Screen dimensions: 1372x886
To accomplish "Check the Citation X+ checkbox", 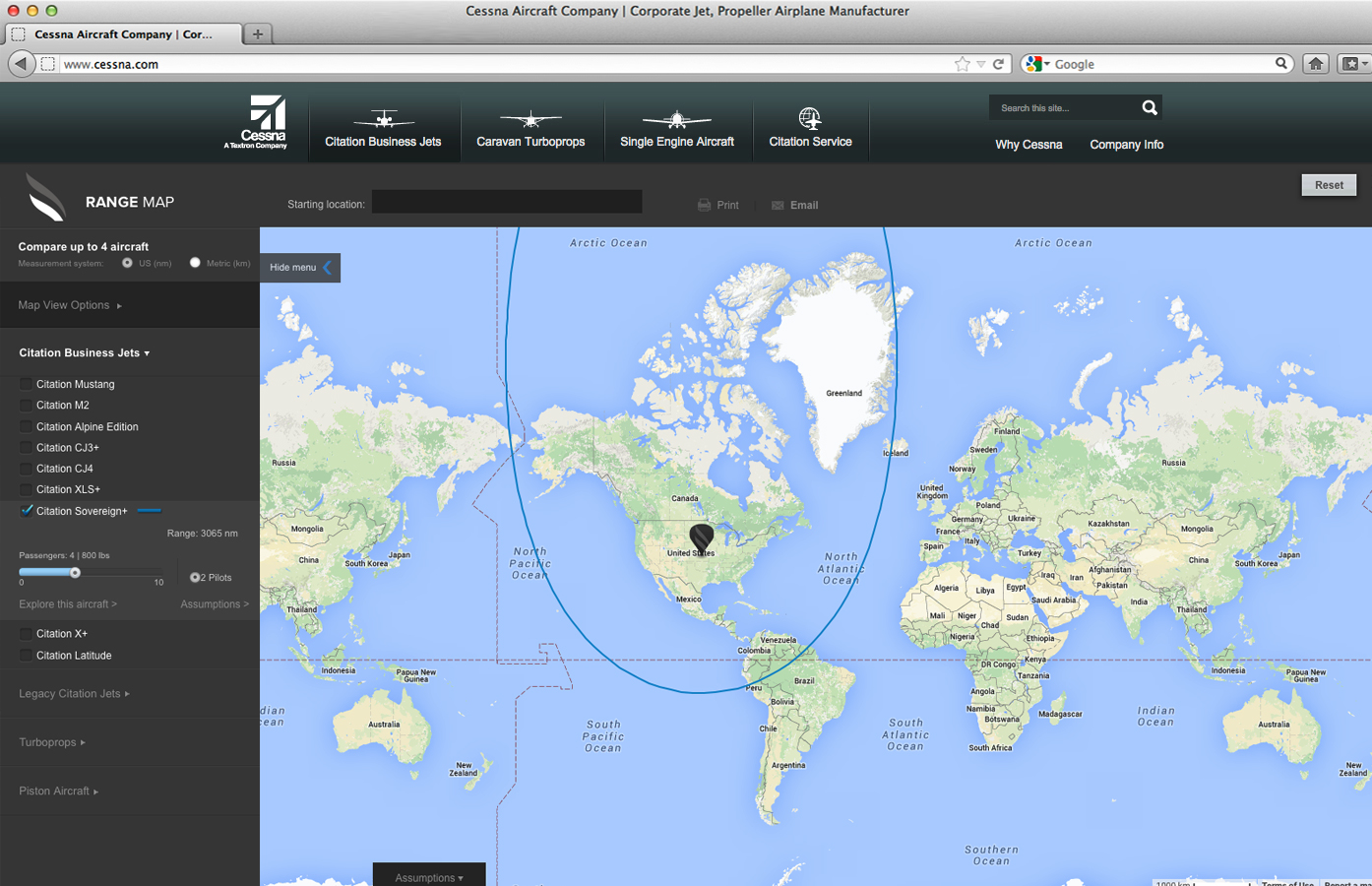I will click(x=26, y=633).
